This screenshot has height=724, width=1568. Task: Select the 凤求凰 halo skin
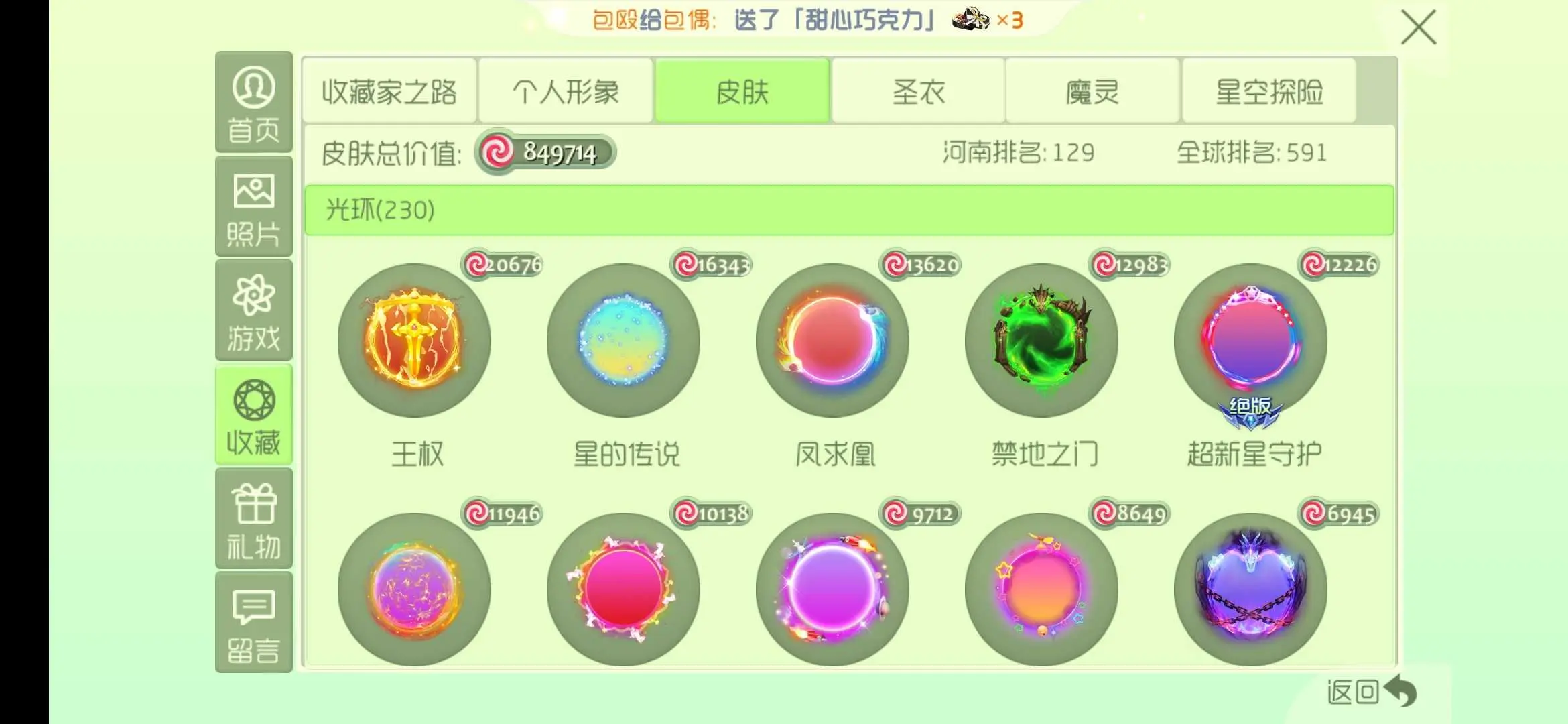tap(832, 341)
